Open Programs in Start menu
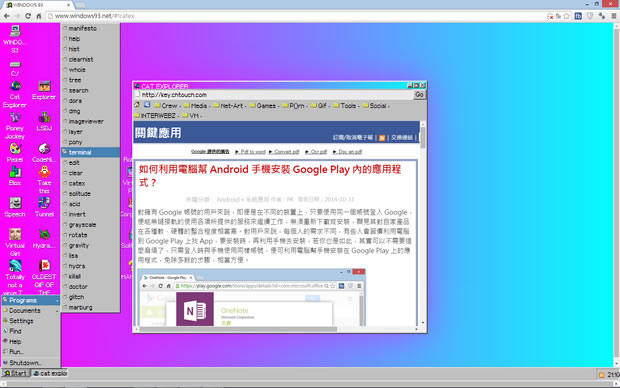 [x=31, y=300]
